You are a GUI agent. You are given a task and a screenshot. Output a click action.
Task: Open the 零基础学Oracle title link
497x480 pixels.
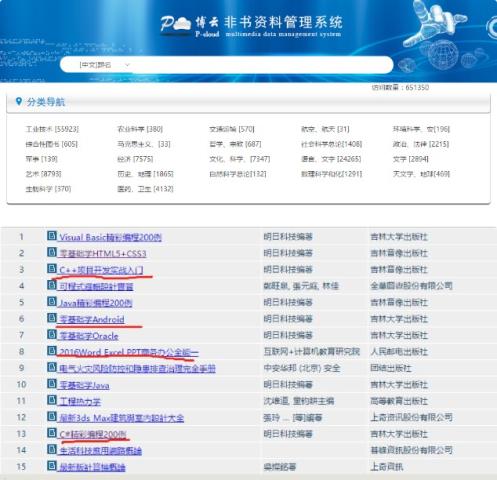click(x=89, y=336)
